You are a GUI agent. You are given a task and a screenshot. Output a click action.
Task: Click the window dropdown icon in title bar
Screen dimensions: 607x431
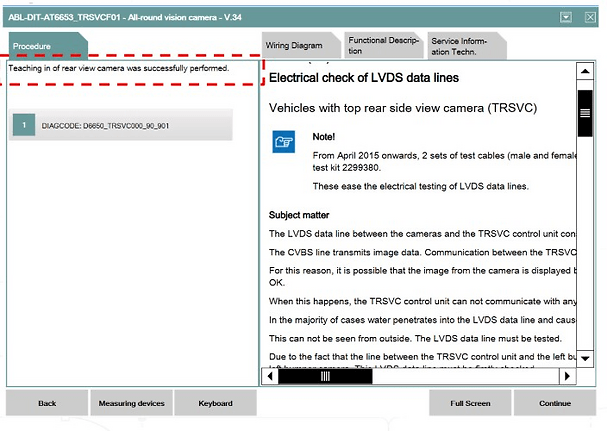[x=565, y=17]
